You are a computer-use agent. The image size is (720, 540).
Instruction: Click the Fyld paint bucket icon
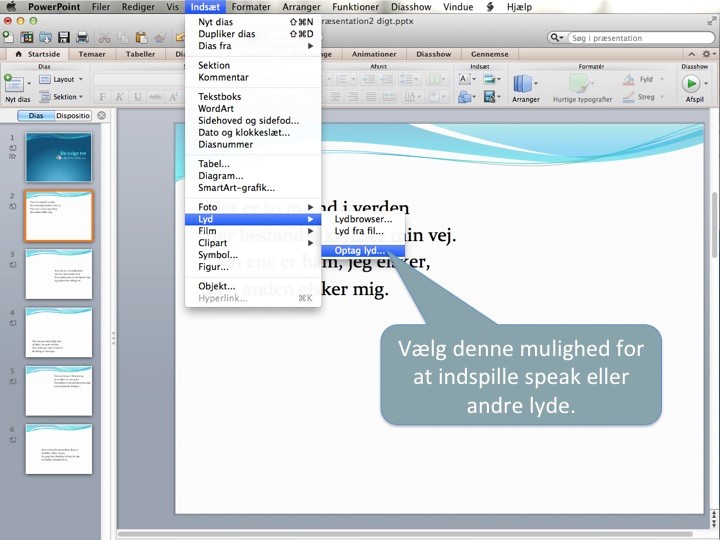[629, 79]
